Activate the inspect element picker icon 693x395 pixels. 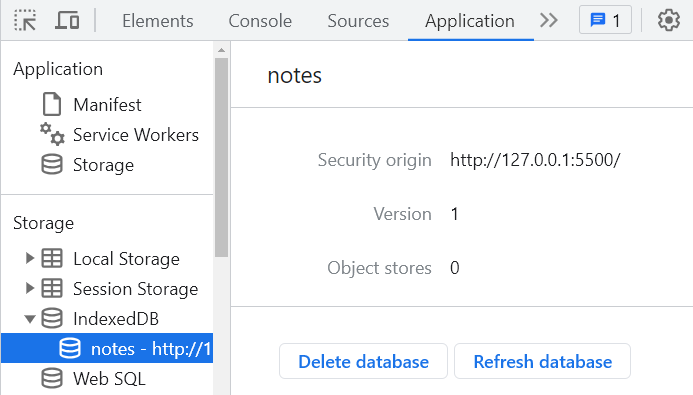click(x=25, y=20)
